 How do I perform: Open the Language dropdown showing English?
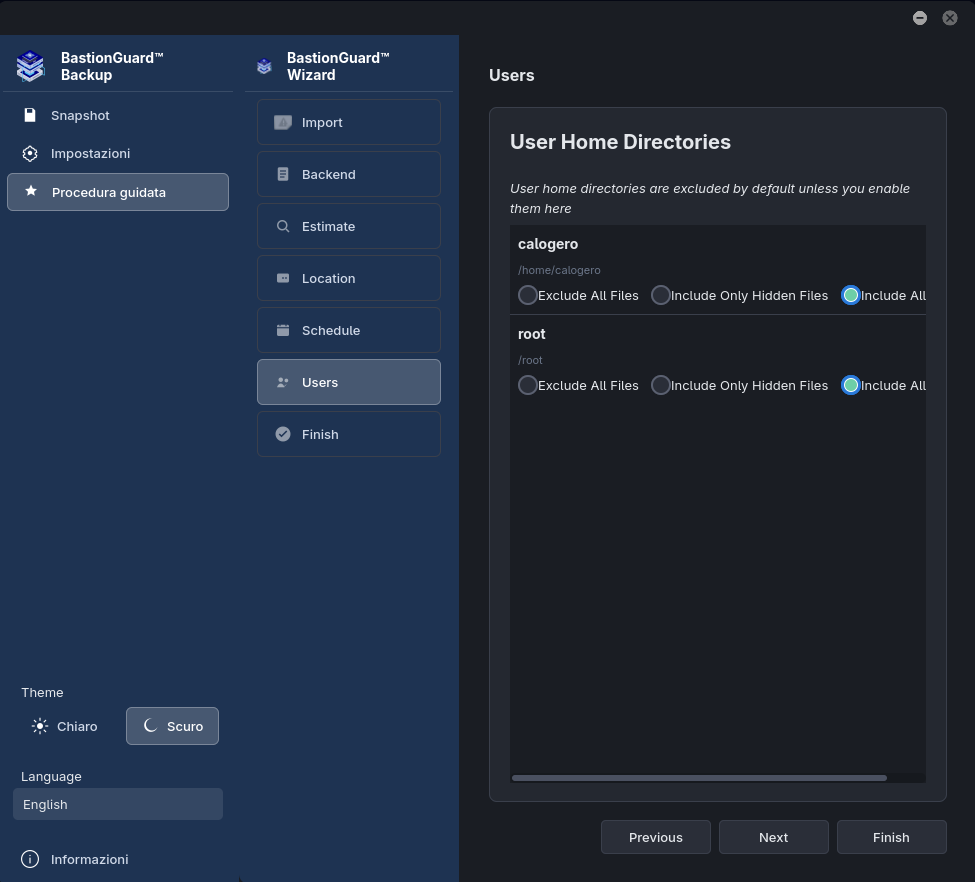[118, 804]
